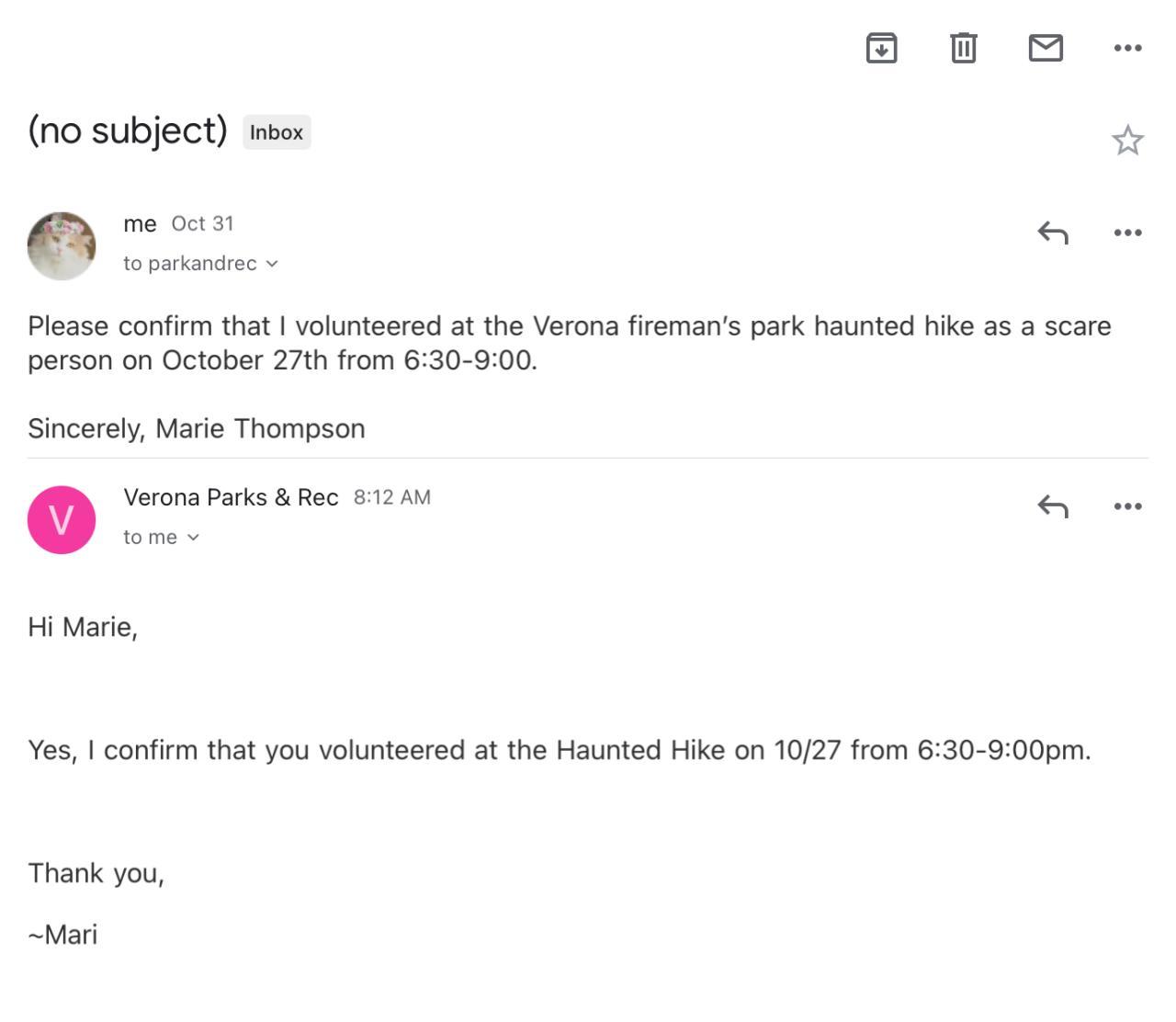
Task: Click the Oct 31 date stamp
Action: (202, 224)
